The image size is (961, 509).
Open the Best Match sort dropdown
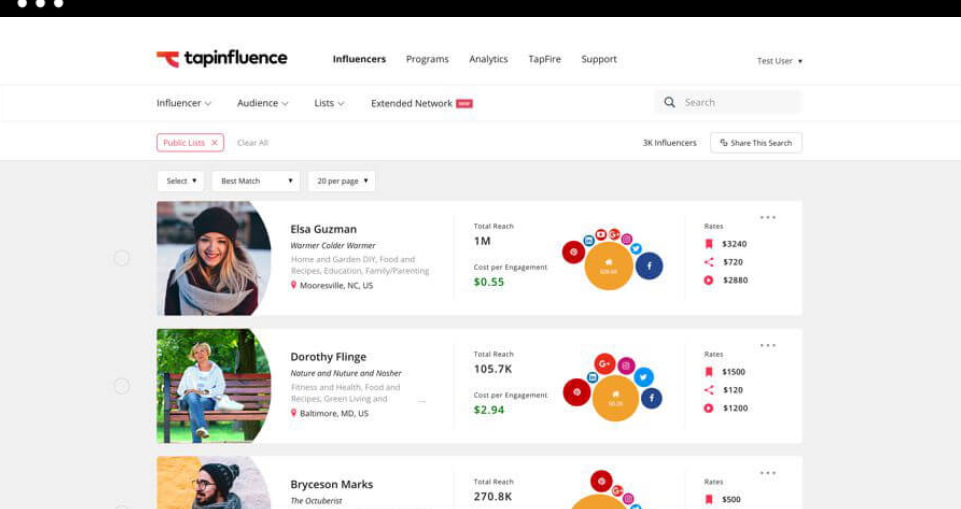(256, 181)
